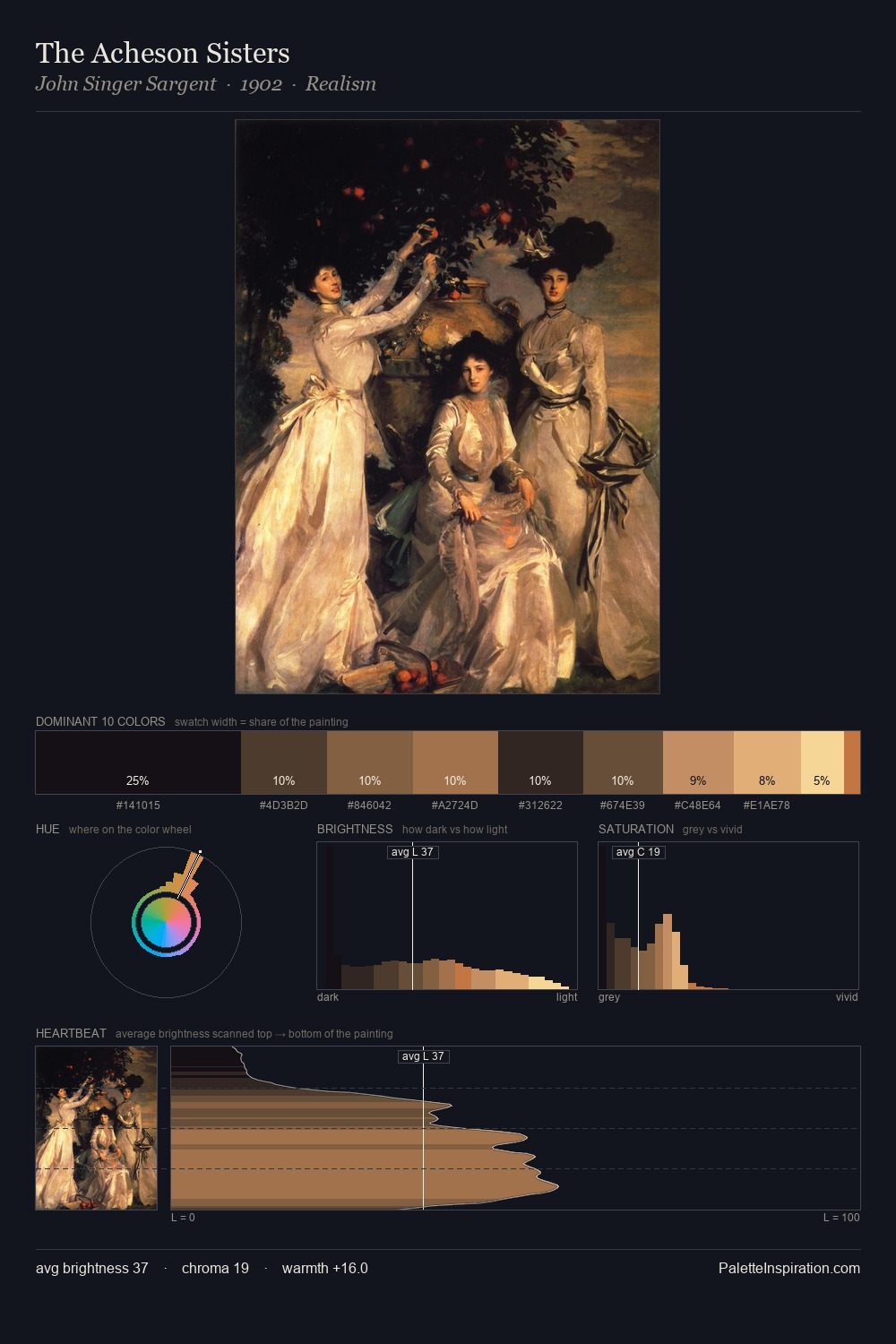896x1344 pixels.
Task: Select the 25% near-black swatch
Action: [x=138, y=762]
